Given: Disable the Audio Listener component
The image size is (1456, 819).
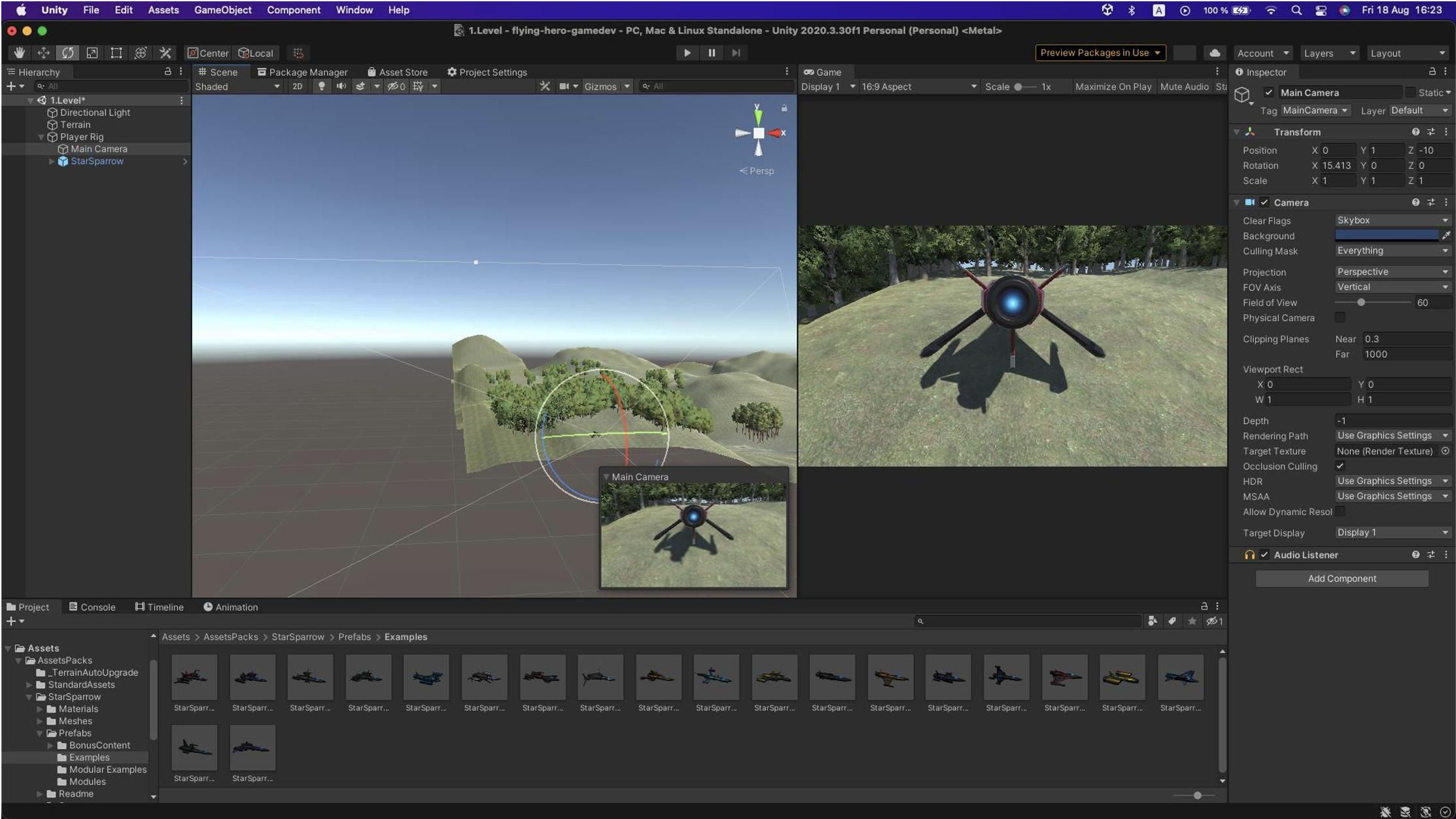Looking at the screenshot, I should click(x=1264, y=555).
